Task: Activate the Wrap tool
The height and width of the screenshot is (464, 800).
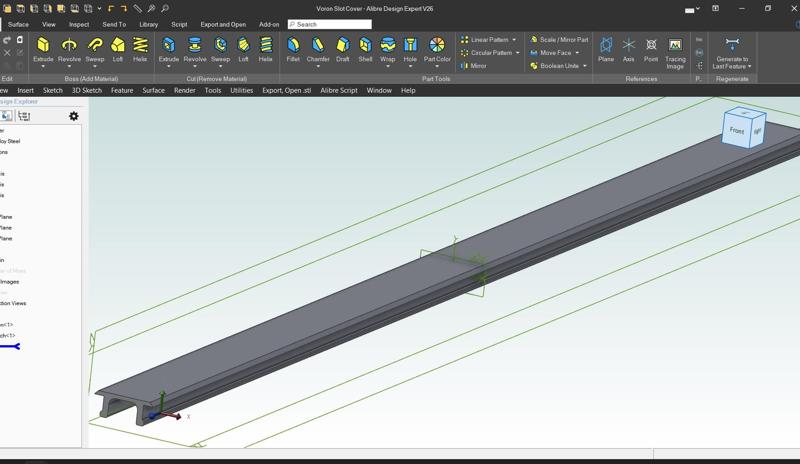Action: pyautogui.click(x=388, y=49)
